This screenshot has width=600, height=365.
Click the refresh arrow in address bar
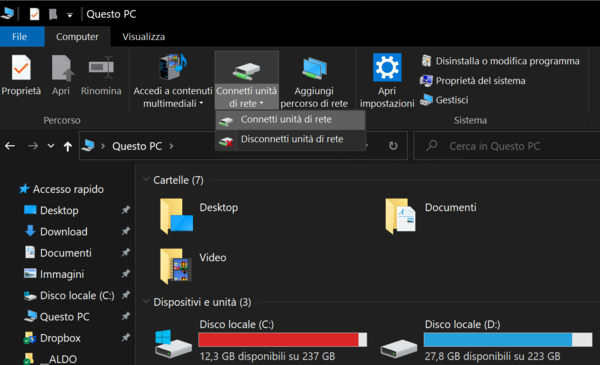click(393, 146)
